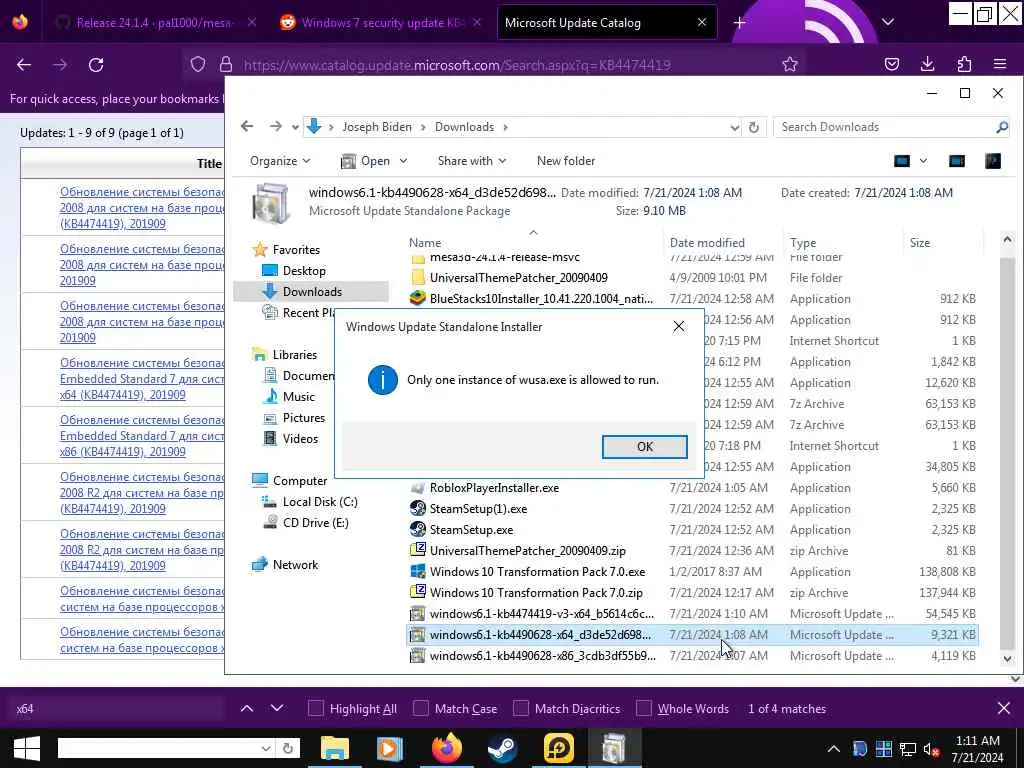Close the Microsoft Update Catalog tab
Screen dimensions: 1024x768
(701, 22)
